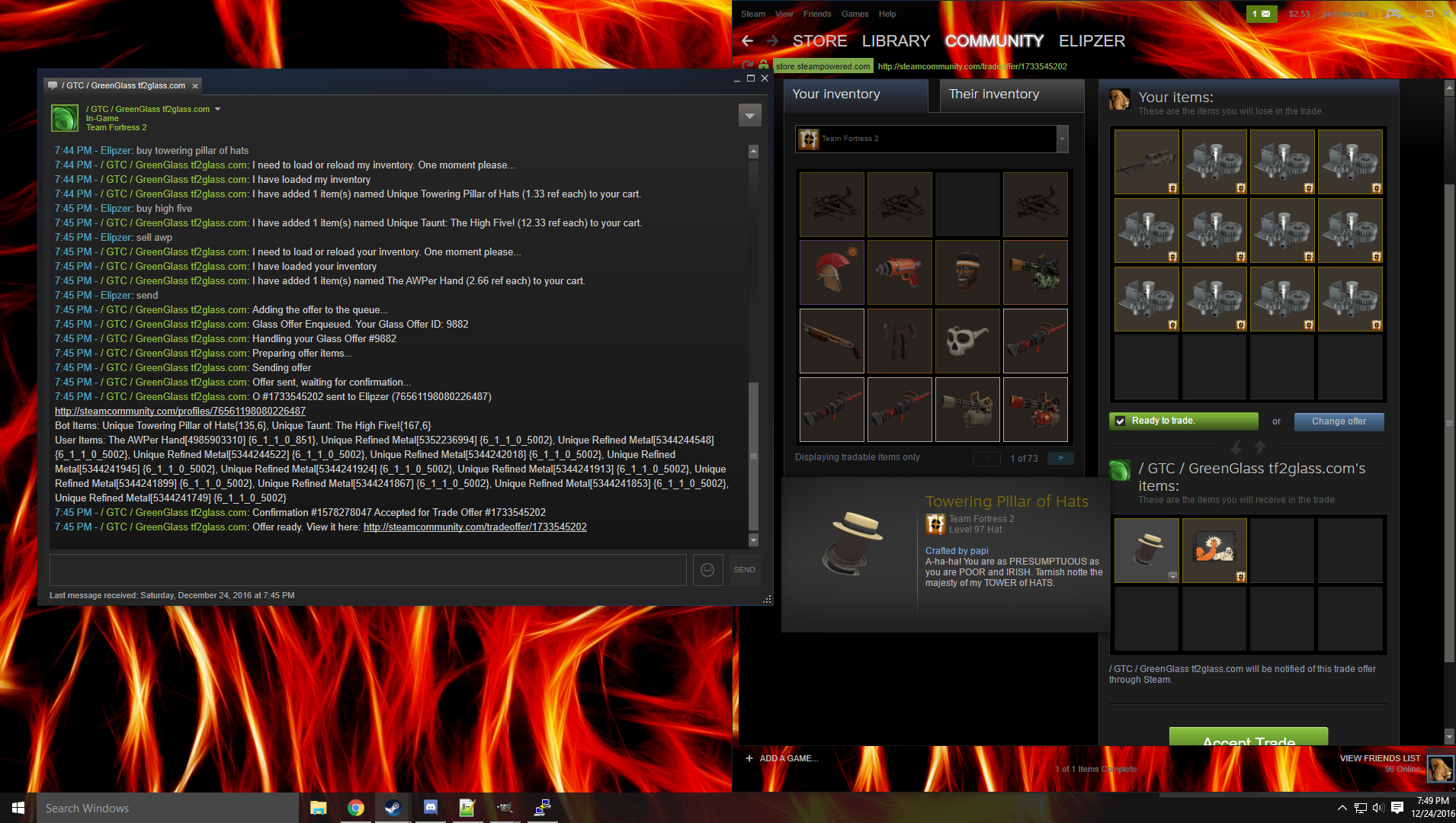Click the Towering Pillar of Hats trade item
This screenshot has height=823, width=1456.
[1147, 550]
